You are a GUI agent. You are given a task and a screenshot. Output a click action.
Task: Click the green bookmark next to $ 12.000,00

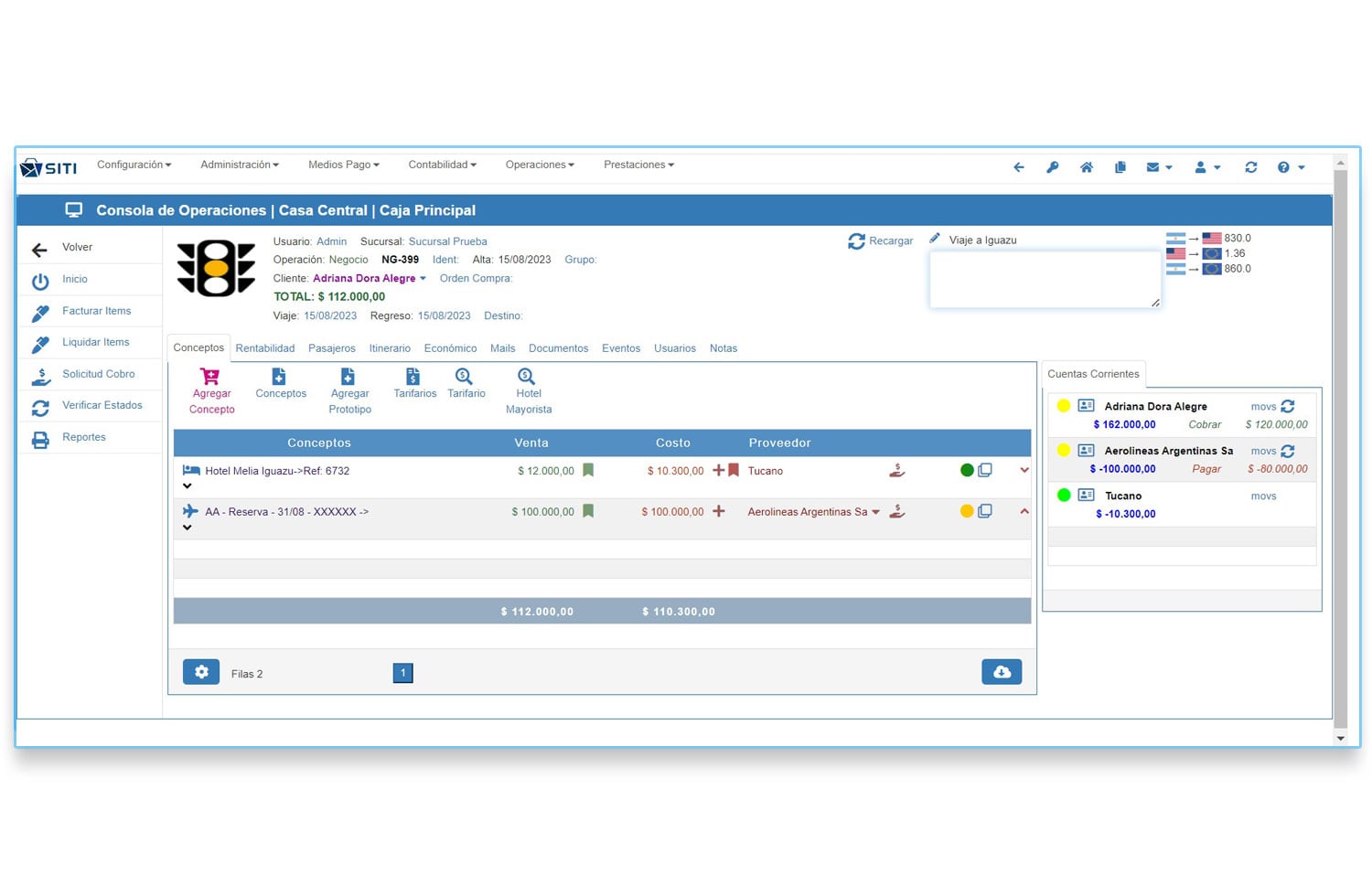coord(588,470)
